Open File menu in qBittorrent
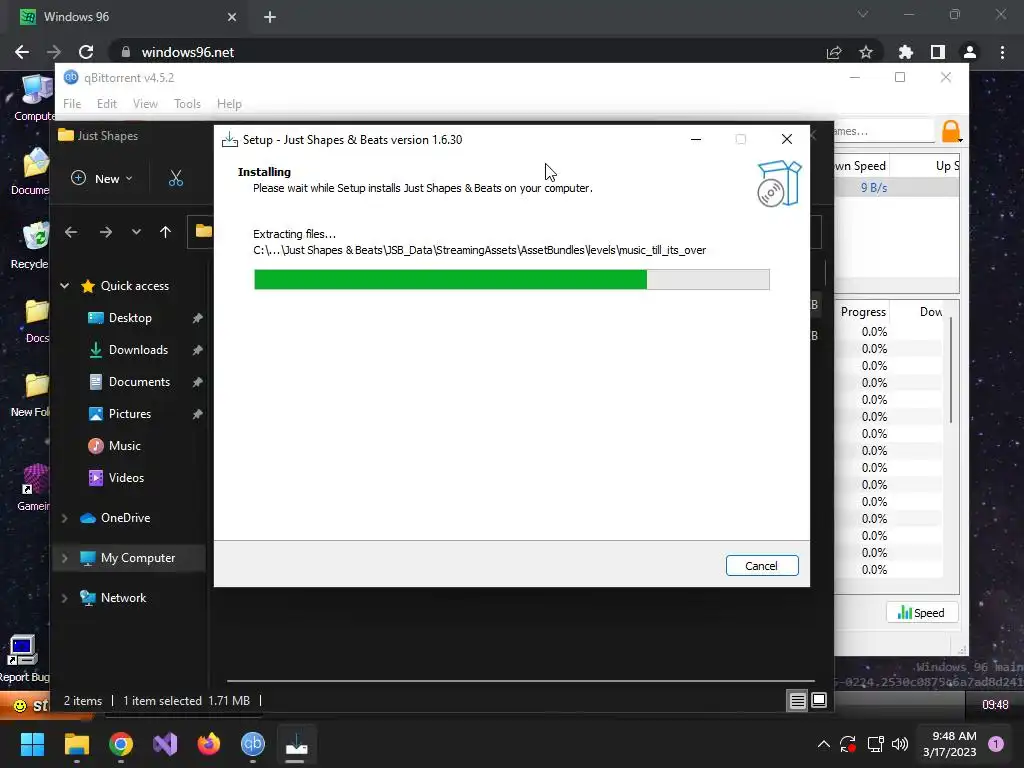1024x768 pixels. click(72, 104)
